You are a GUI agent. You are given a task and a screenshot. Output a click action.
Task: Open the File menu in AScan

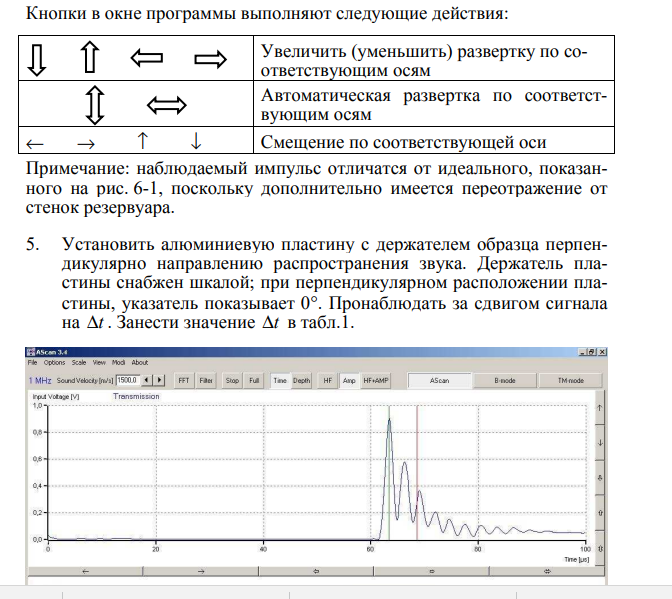[32, 362]
